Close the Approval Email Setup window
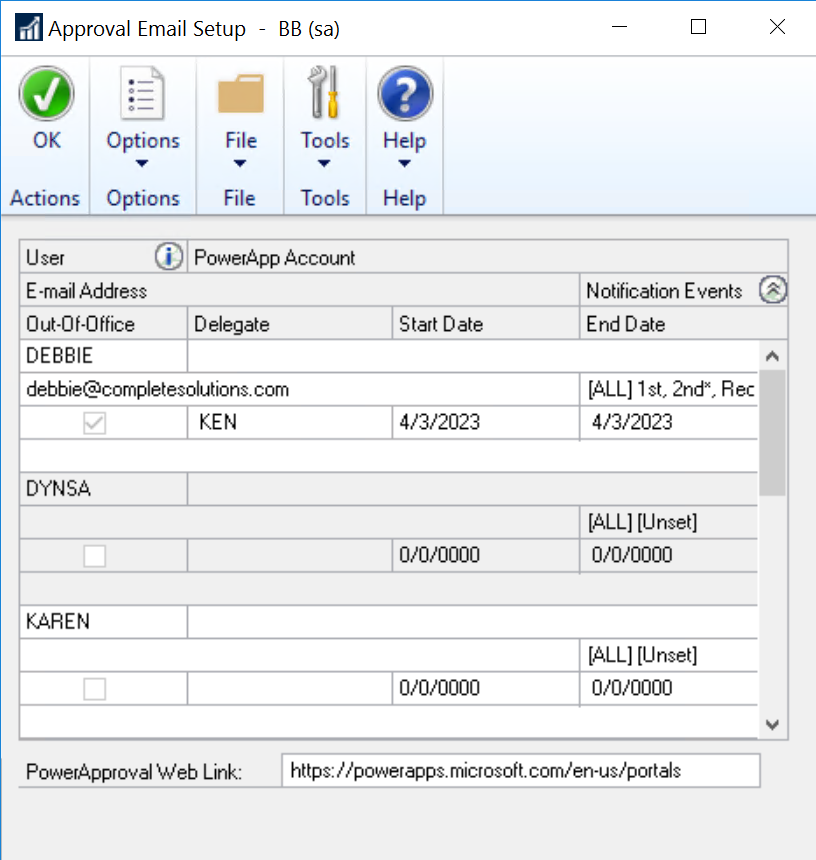Viewport: 816px width, 860px height. pyautogui.click(x=777, y=26)
